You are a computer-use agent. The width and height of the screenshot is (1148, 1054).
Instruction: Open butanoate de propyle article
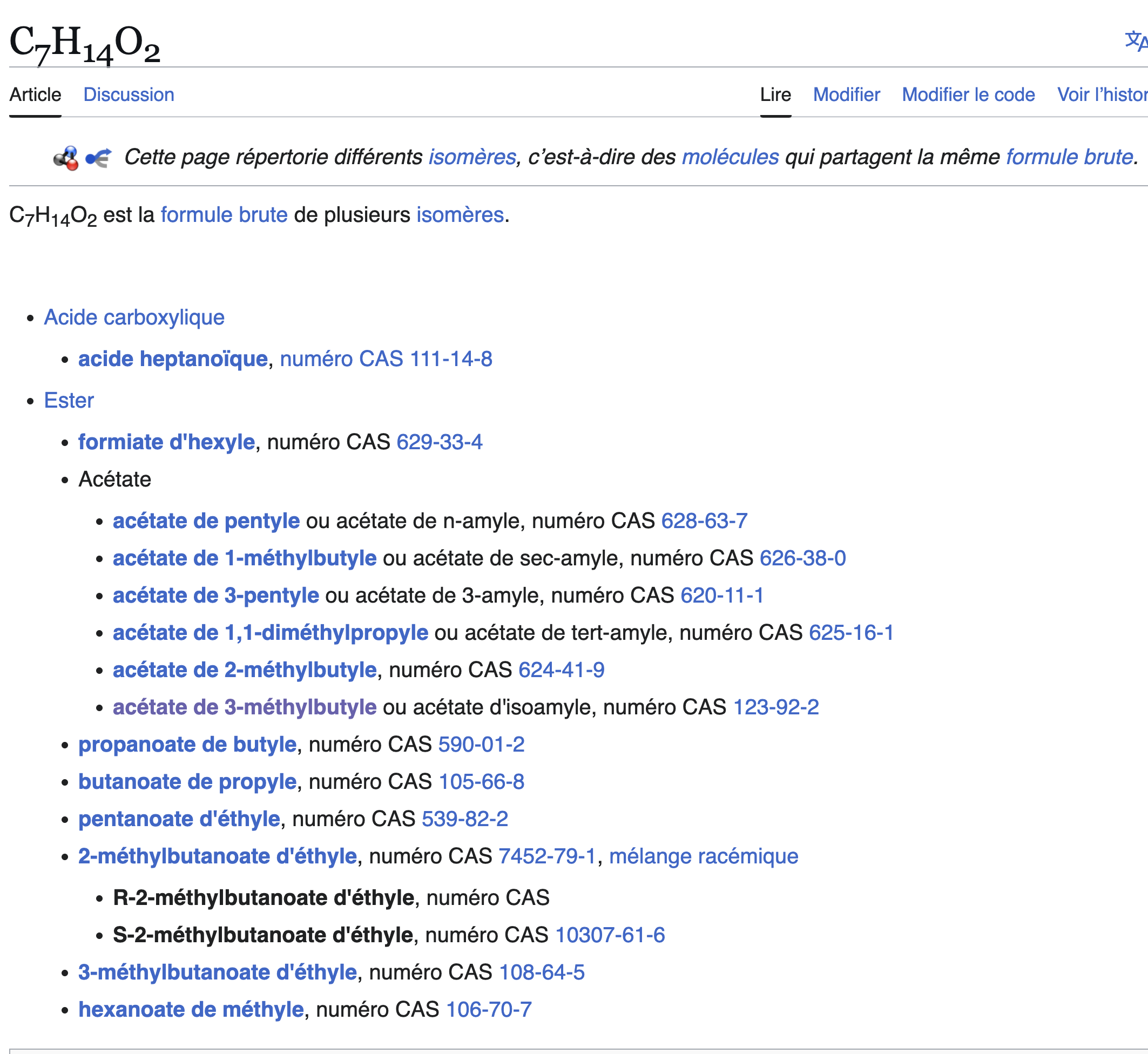click(x=187, y=782)
